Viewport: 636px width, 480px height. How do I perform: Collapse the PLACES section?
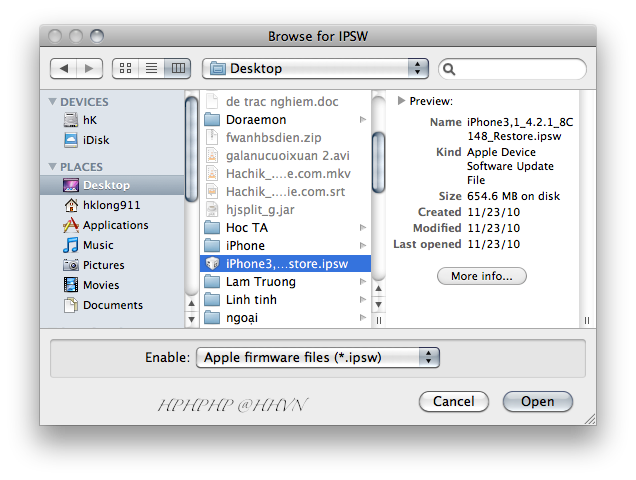click(52, 166)
